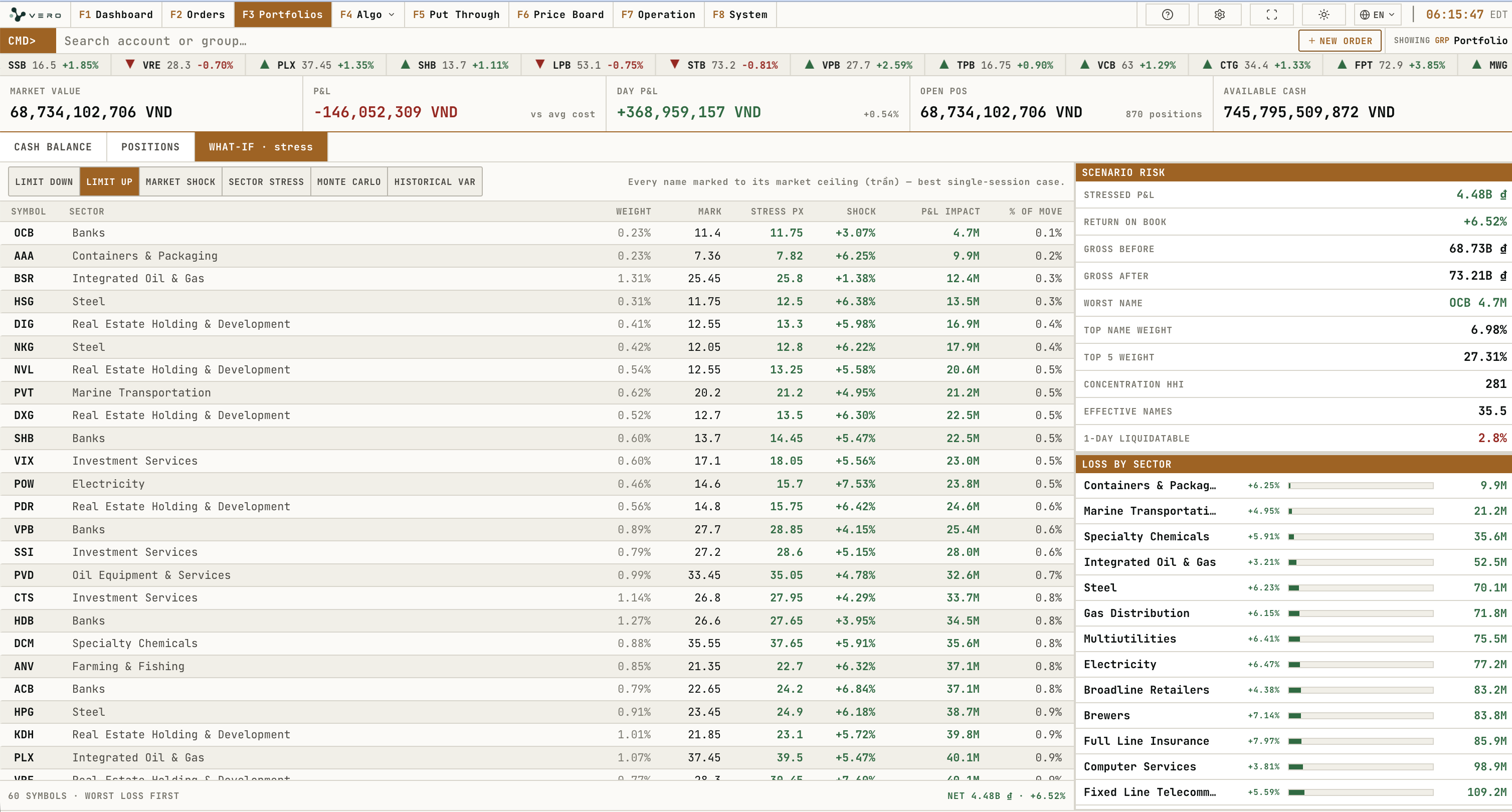Click the TPB up-arrow ticker icon
Viewport: 1512px width, 812px height.
click(x=944, y=65)
